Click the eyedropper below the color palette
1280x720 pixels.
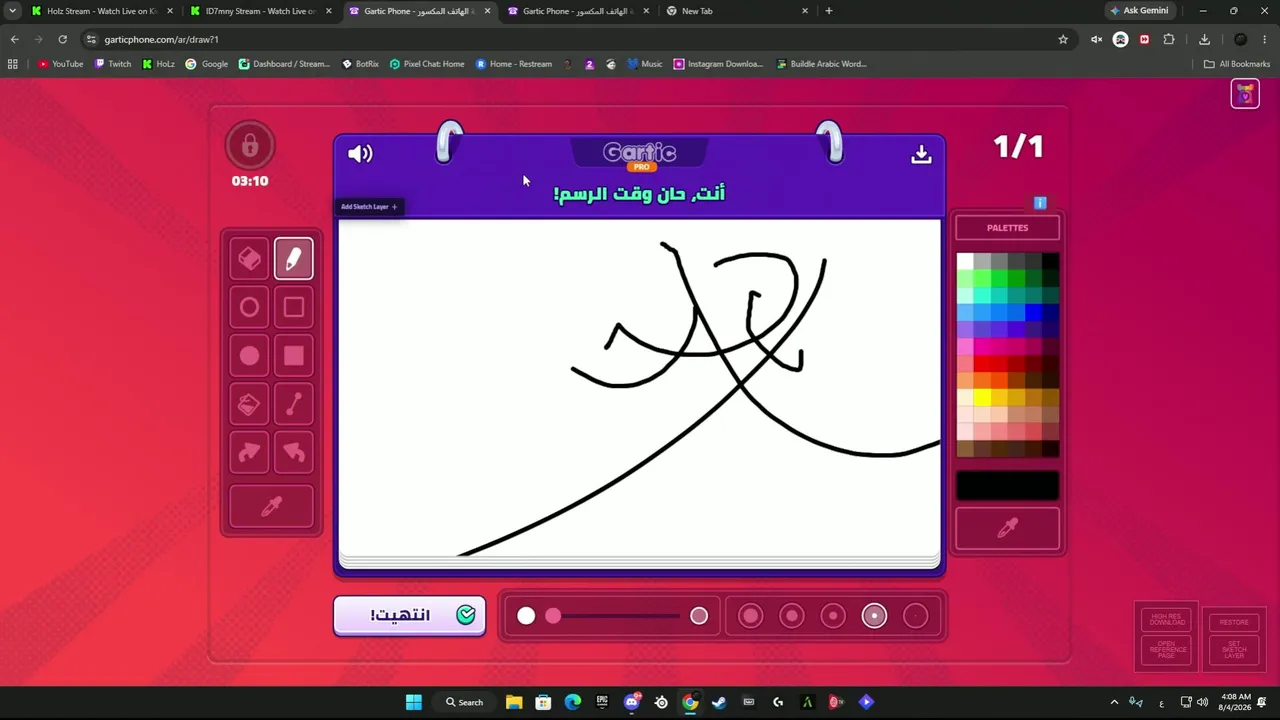[x=1007, y=528]
